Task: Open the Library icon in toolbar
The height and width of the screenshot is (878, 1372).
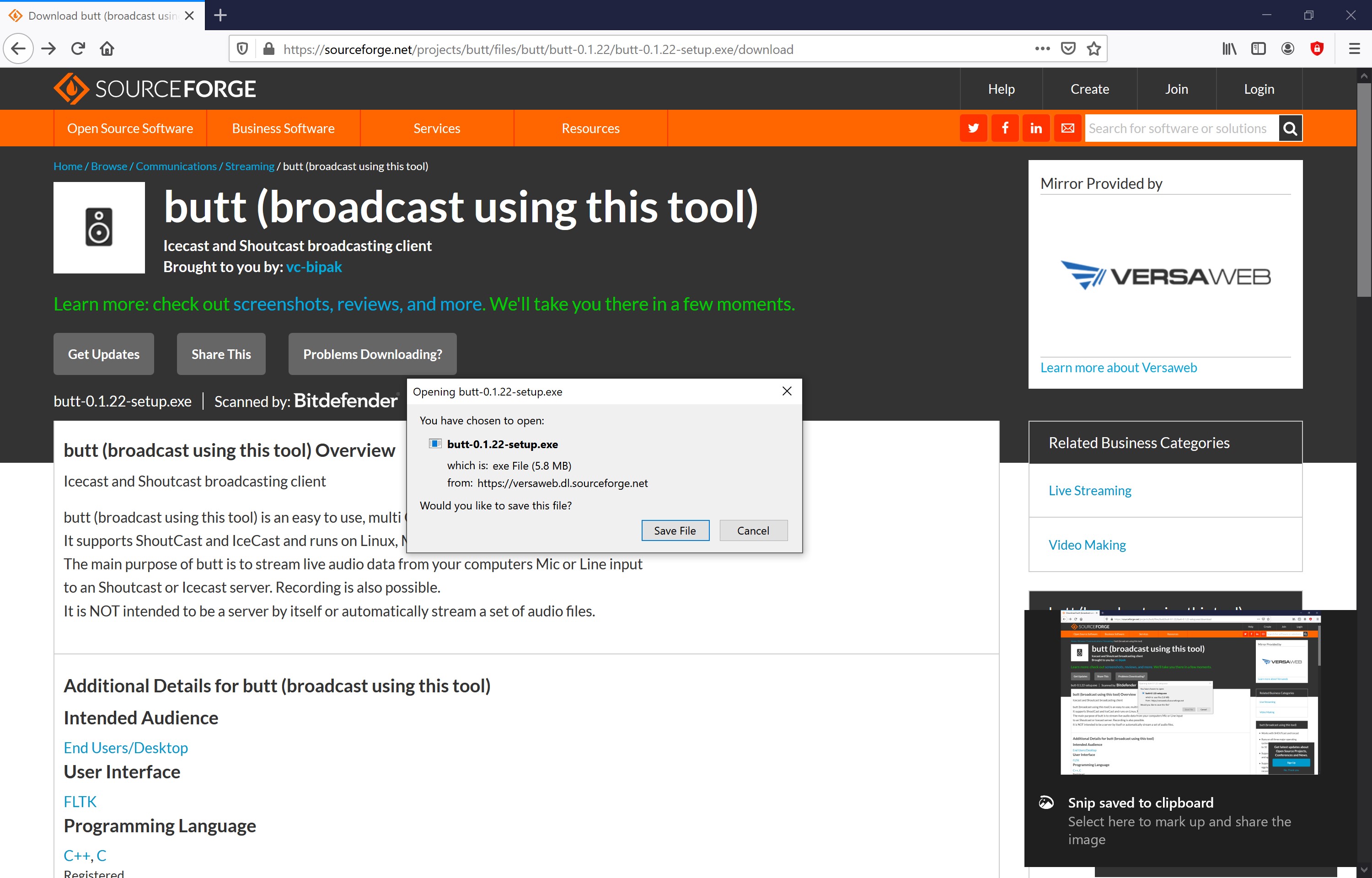Action: click(1229, 49)
